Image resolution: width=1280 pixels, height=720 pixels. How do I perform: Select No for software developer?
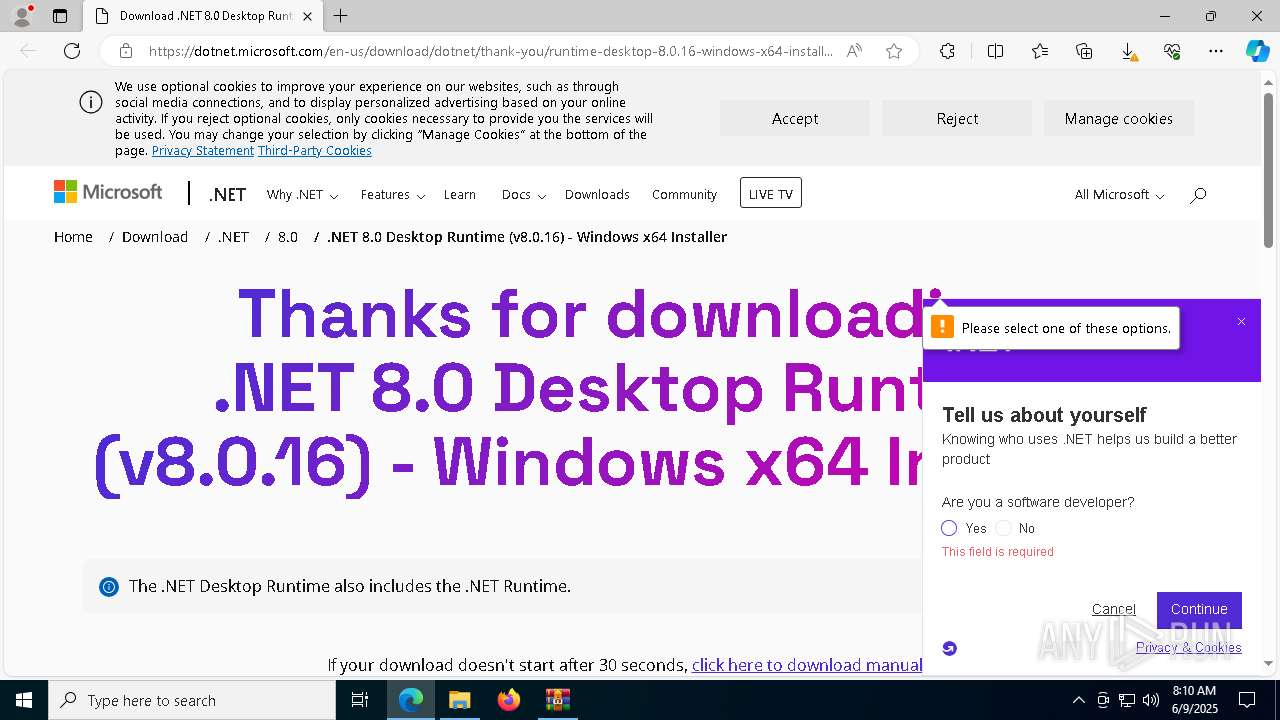(1003, 528)
